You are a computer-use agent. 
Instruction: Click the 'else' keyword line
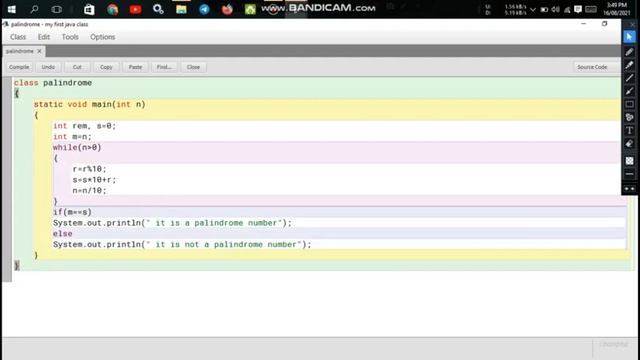[62, 233]
